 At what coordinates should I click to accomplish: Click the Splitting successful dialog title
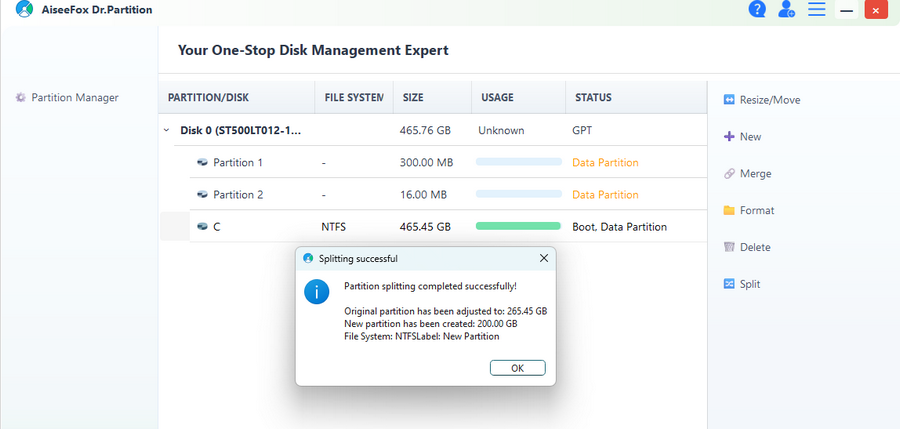point(358,258)
